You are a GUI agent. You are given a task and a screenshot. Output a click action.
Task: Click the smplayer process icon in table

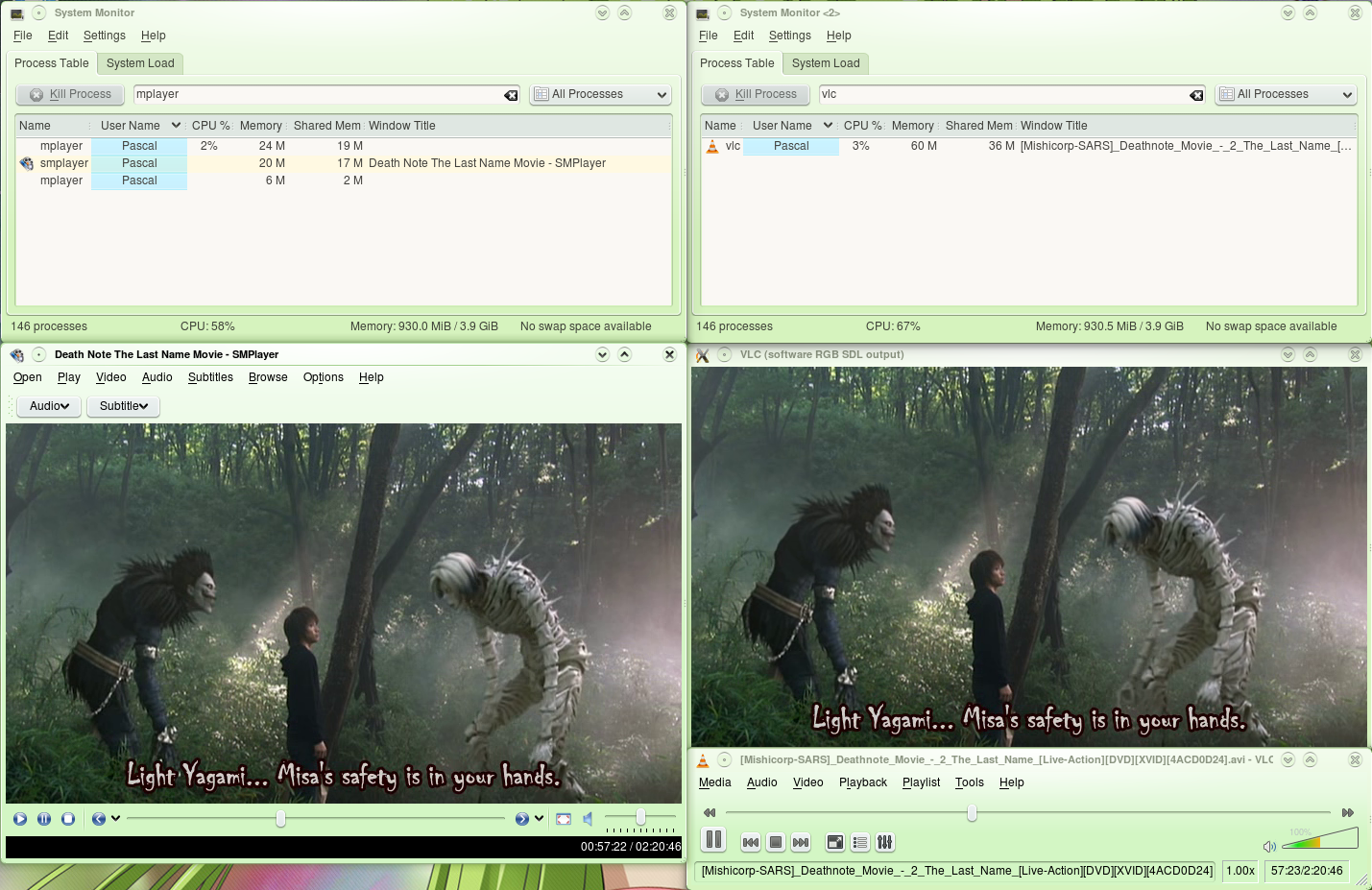tap(27, 163)
